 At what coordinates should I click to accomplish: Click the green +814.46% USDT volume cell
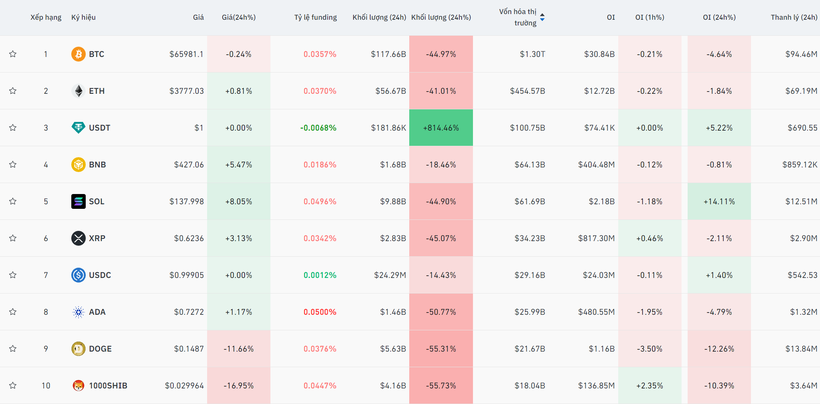click(441, 128)
